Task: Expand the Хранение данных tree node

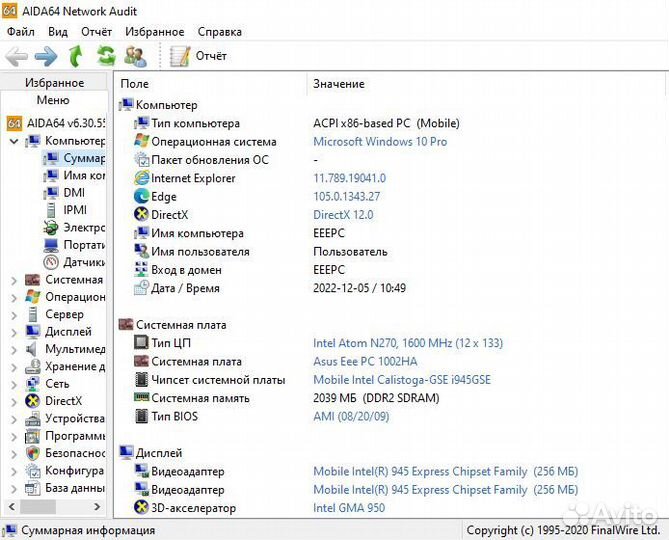Action: pyautogui.click(x=14, y=367)
